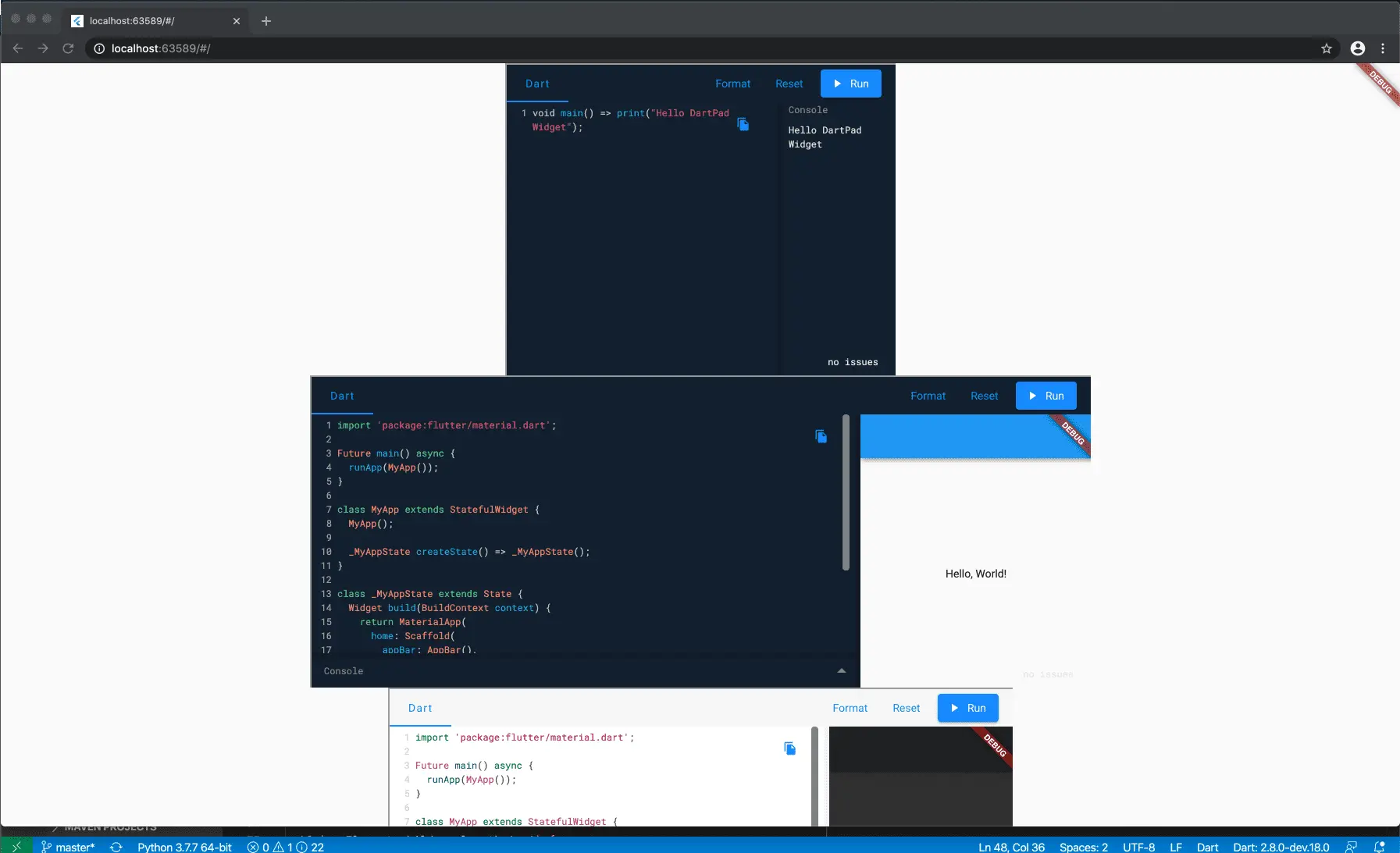
Task: Format code in the middle editor
Action: [x=928, y=396]
